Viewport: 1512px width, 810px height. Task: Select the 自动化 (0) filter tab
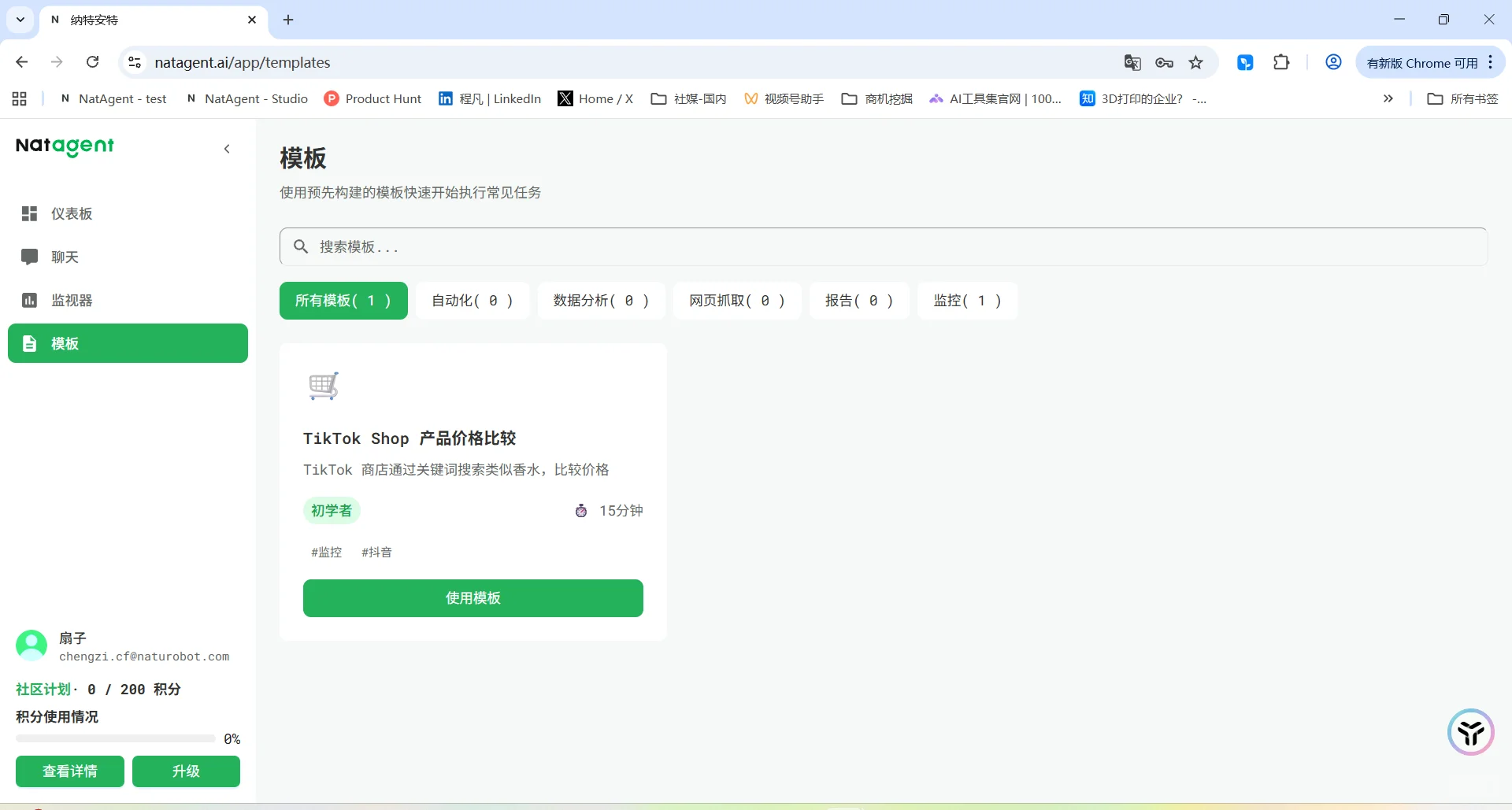(472, 301)
